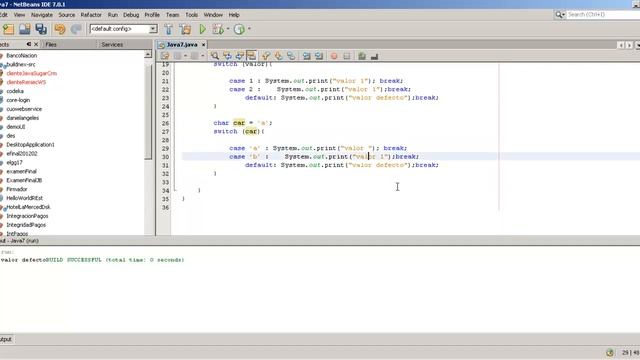Open the Refactor menu
Screen dimensions: 640x360
[91, 15]
